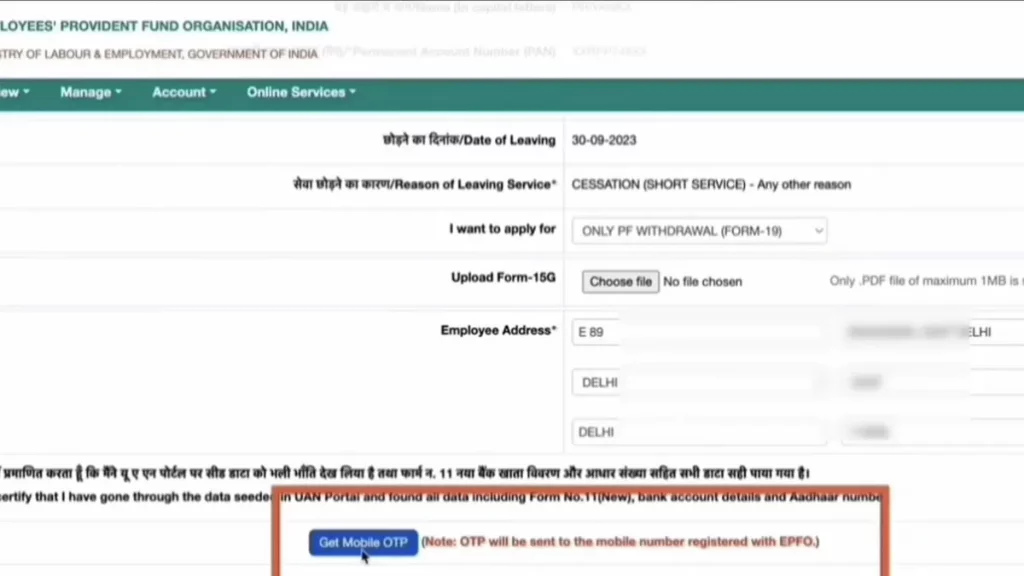Click the EPFO header title text

point(165,26)
